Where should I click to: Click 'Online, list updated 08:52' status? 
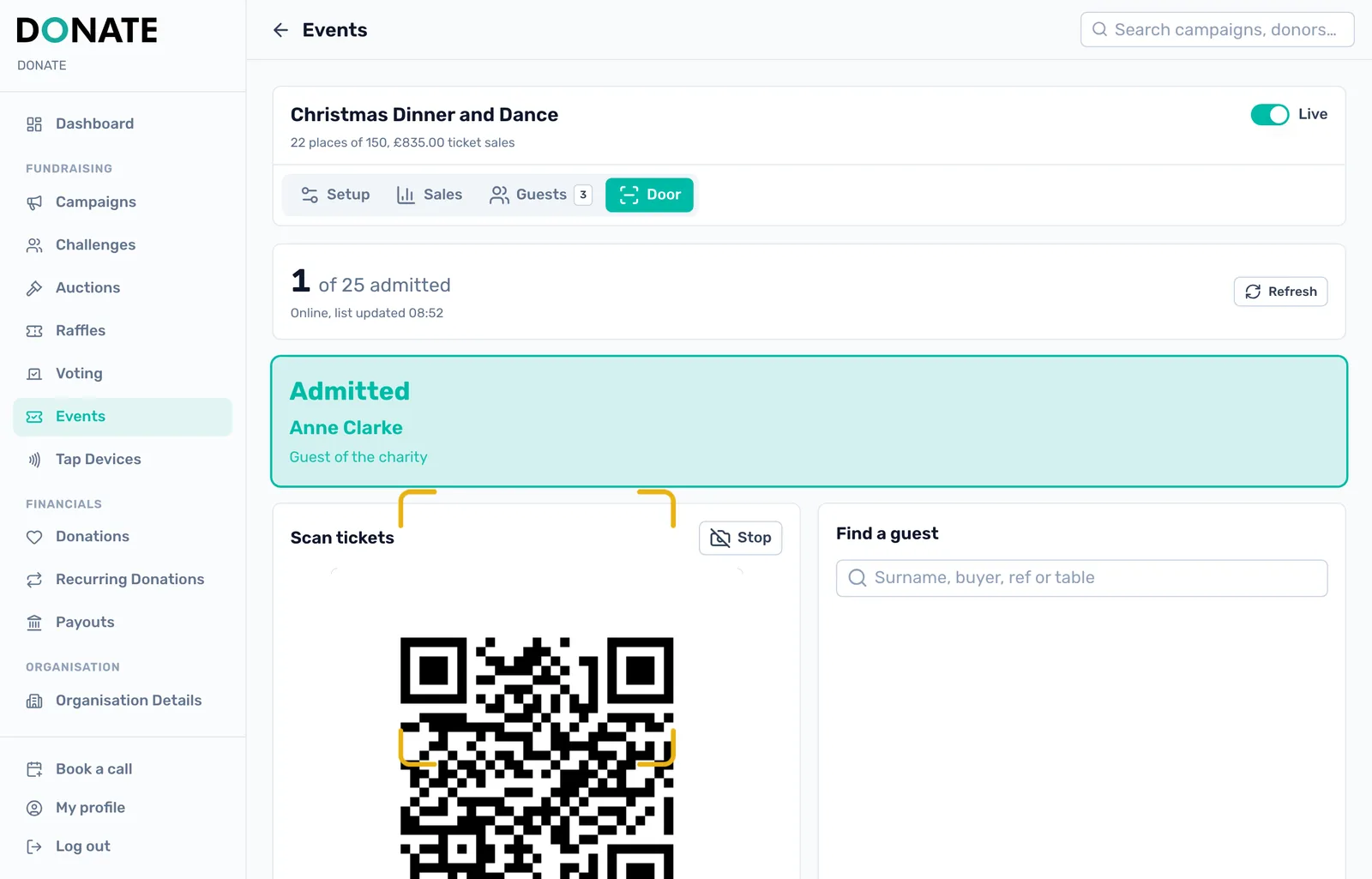[x=367, y=313]
